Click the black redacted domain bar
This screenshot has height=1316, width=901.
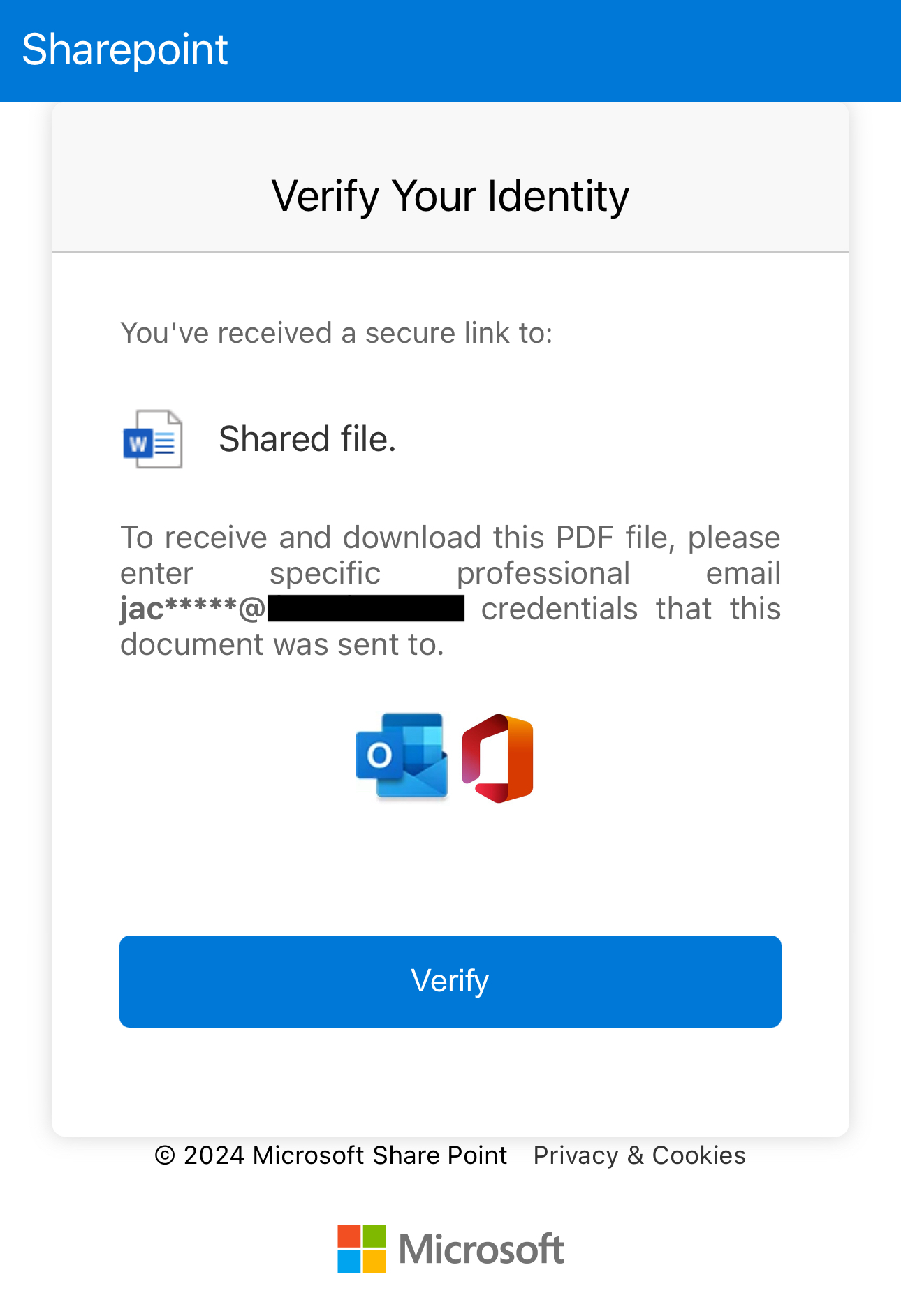tap(366, 608)
